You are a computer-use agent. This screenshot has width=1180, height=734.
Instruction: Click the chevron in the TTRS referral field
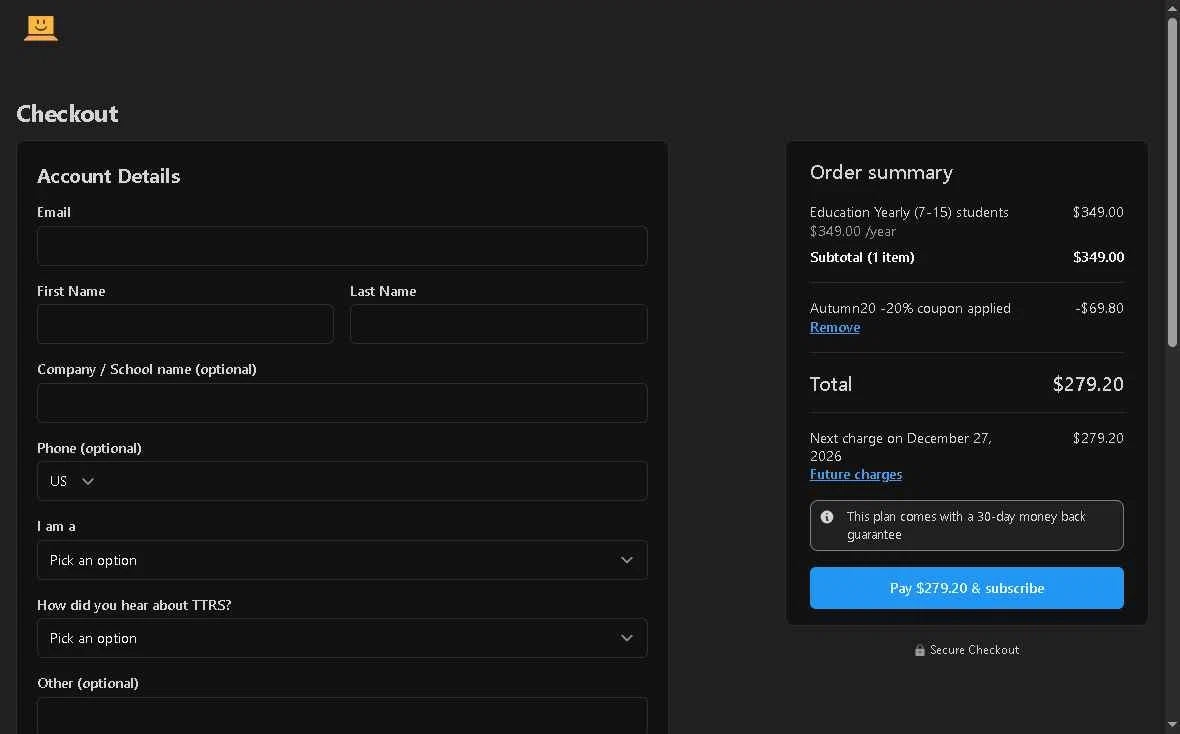coord(626,638)
